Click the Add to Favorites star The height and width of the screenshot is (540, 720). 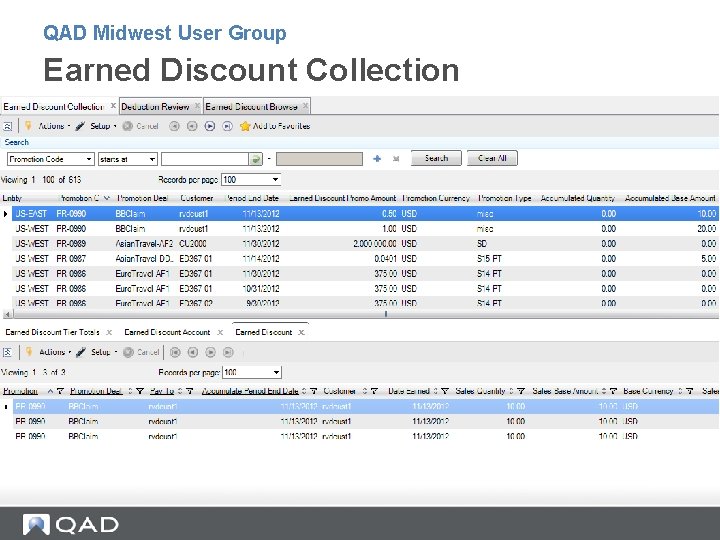point(245,126)
